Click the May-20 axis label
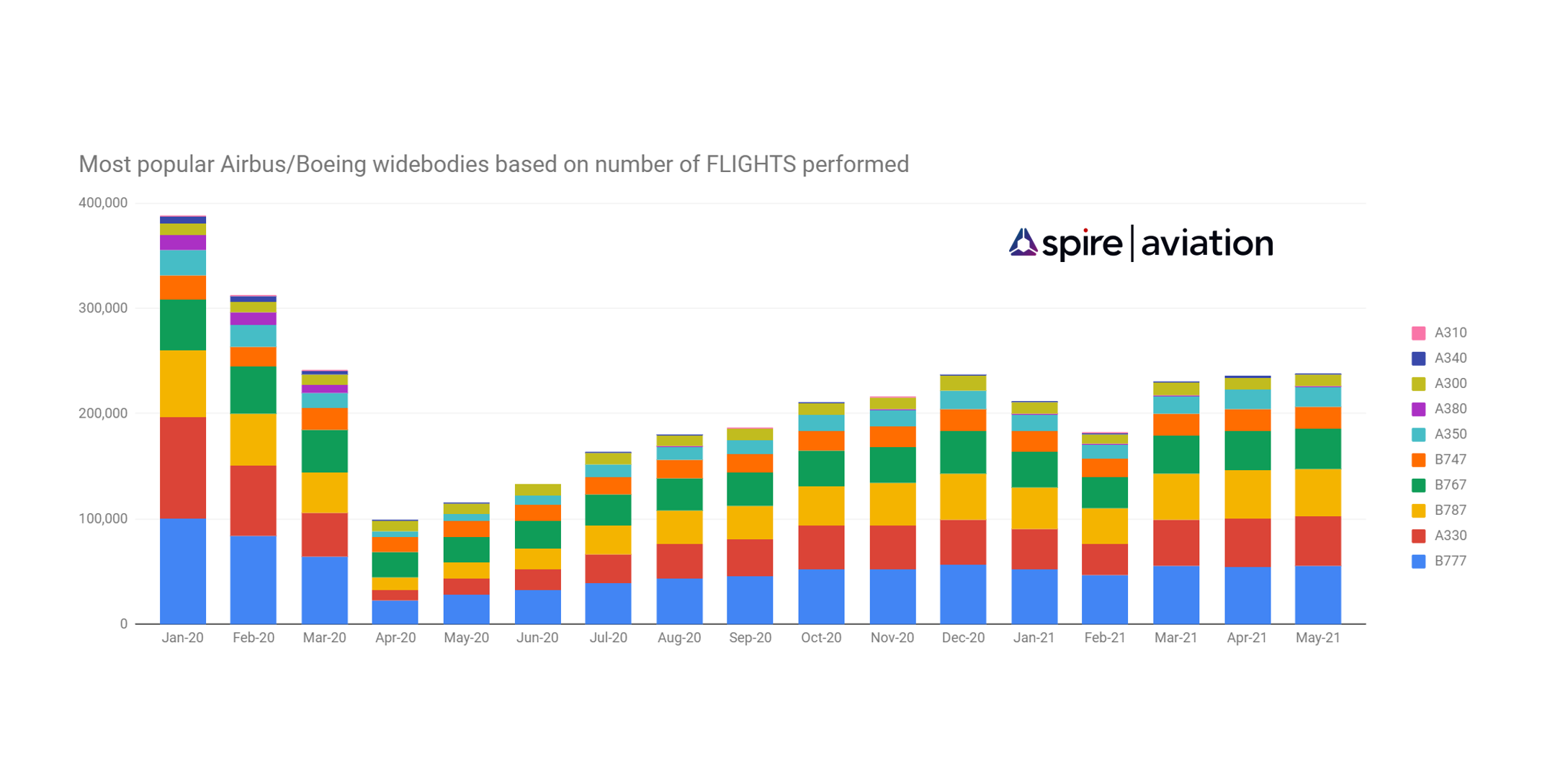This screenshot has width=1568, height=784. pos(466,639)
